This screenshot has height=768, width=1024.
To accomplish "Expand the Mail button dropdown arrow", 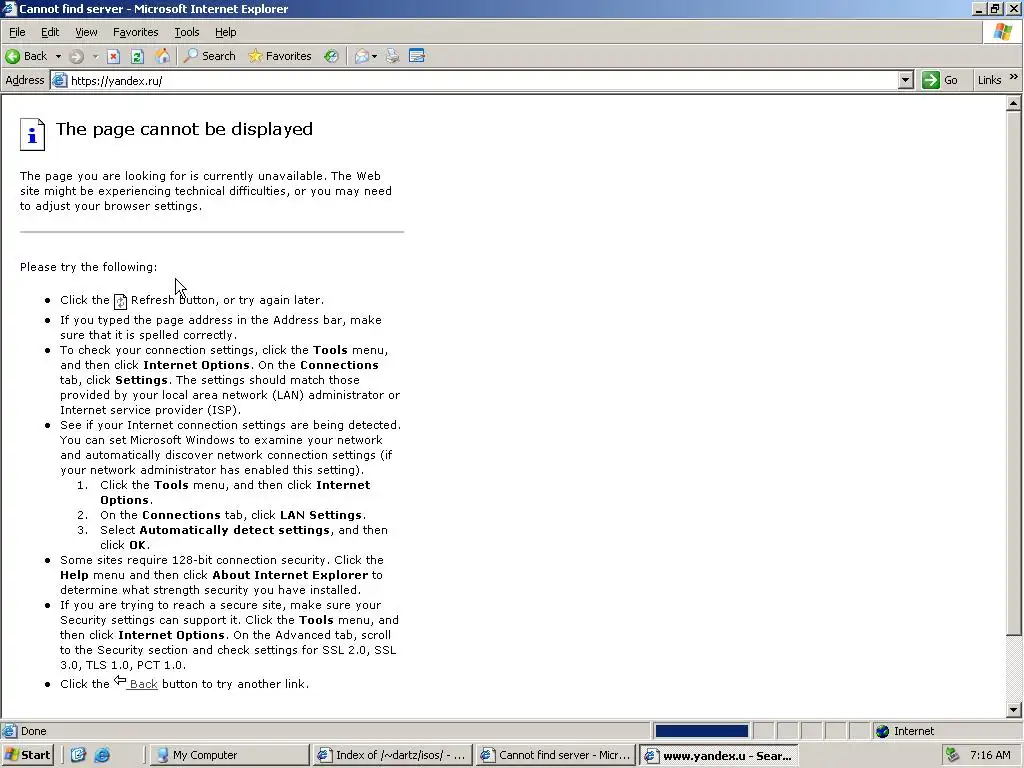I will tap(374, 56).
